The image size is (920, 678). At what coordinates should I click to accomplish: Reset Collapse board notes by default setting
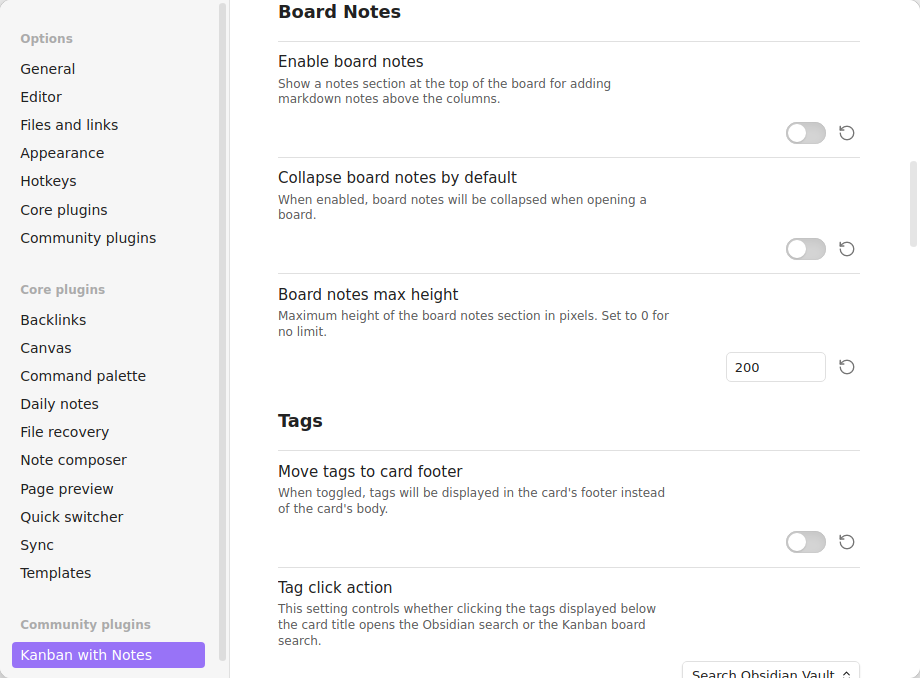(x=846, y=249)
